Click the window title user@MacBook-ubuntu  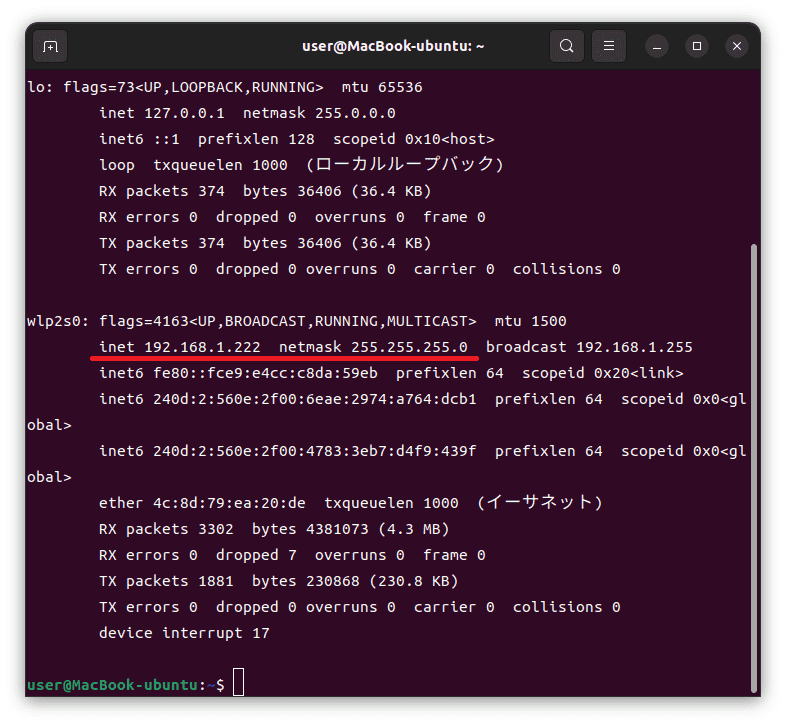pos(393,46)
